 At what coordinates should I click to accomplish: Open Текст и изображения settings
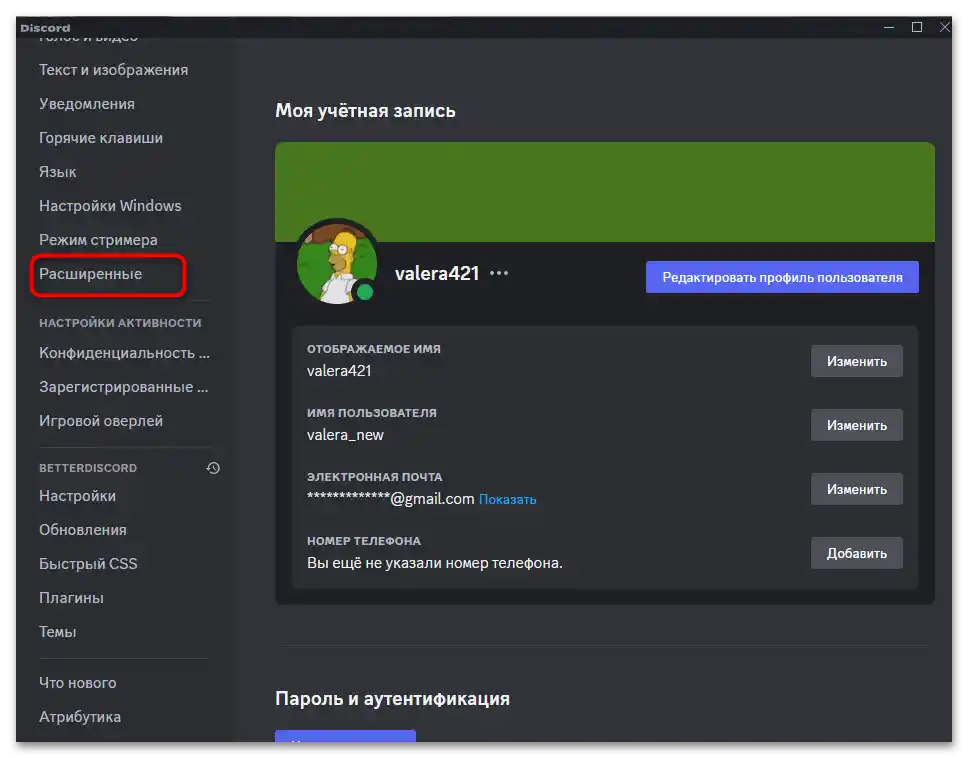click(114, 70)
